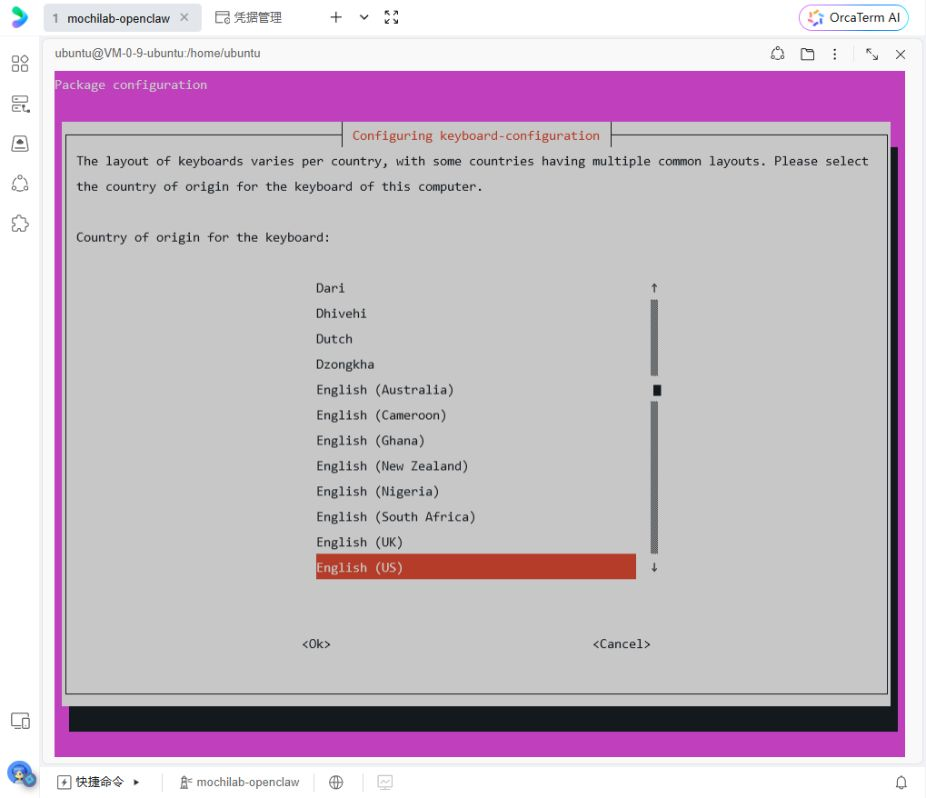Click the AI robot icon in terminal header
This screenshot has width=926, height=798.
pos(777,54)
